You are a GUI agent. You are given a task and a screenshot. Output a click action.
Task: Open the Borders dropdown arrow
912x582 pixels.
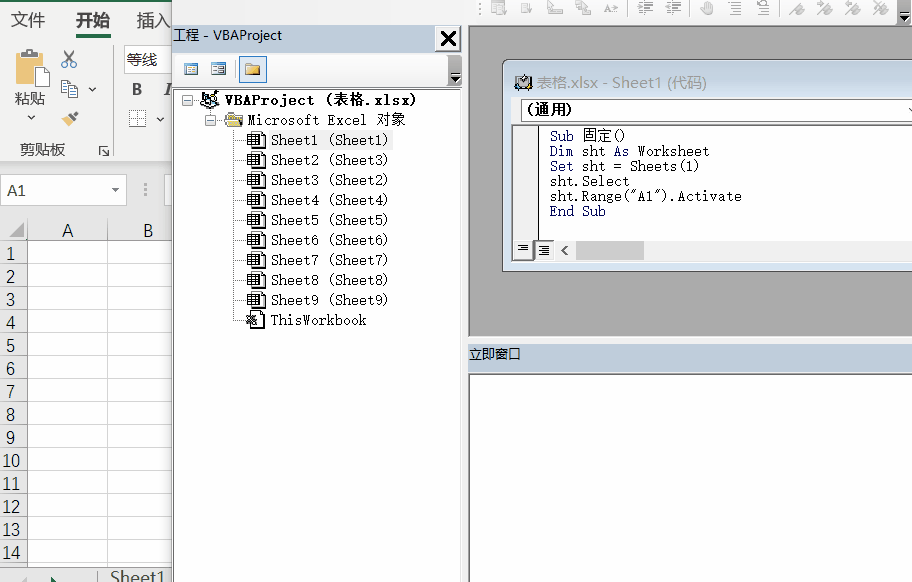coord(160,119)
